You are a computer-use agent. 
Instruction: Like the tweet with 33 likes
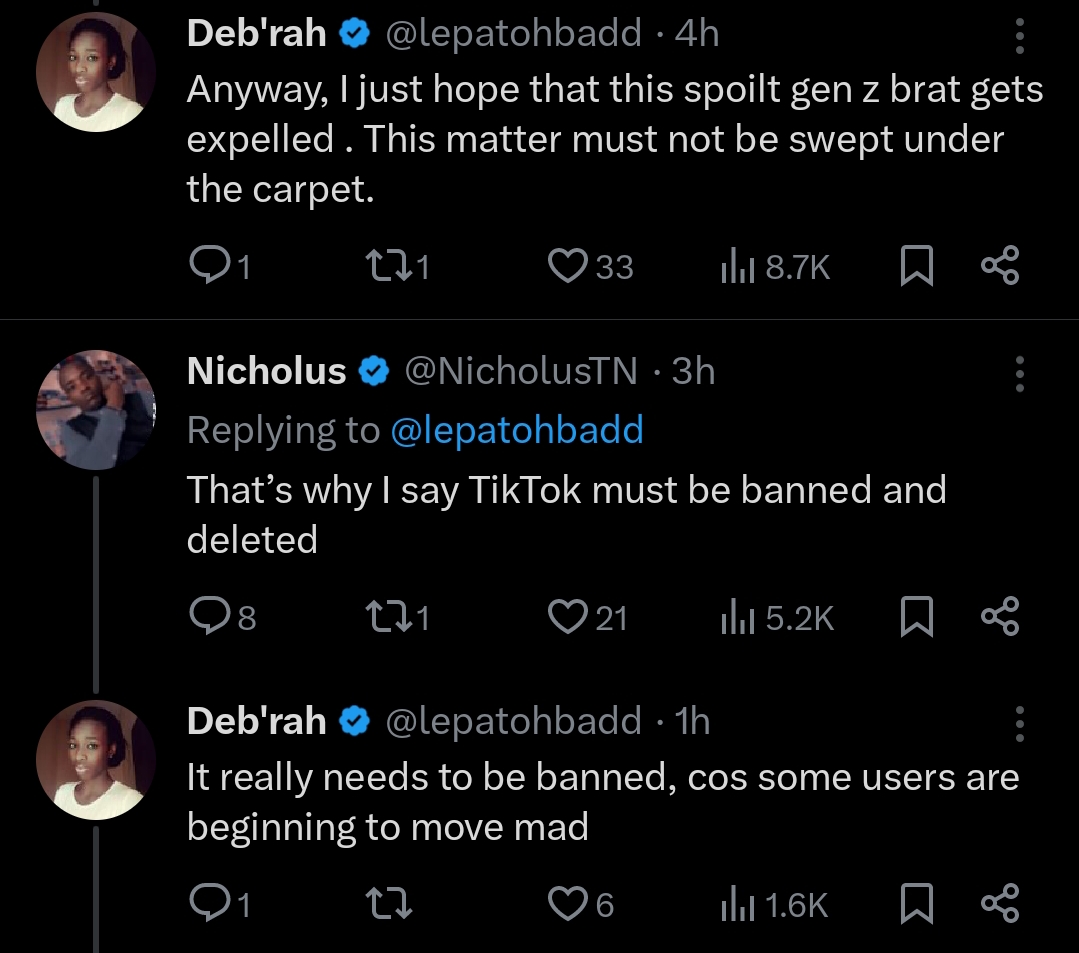point(569,265)
